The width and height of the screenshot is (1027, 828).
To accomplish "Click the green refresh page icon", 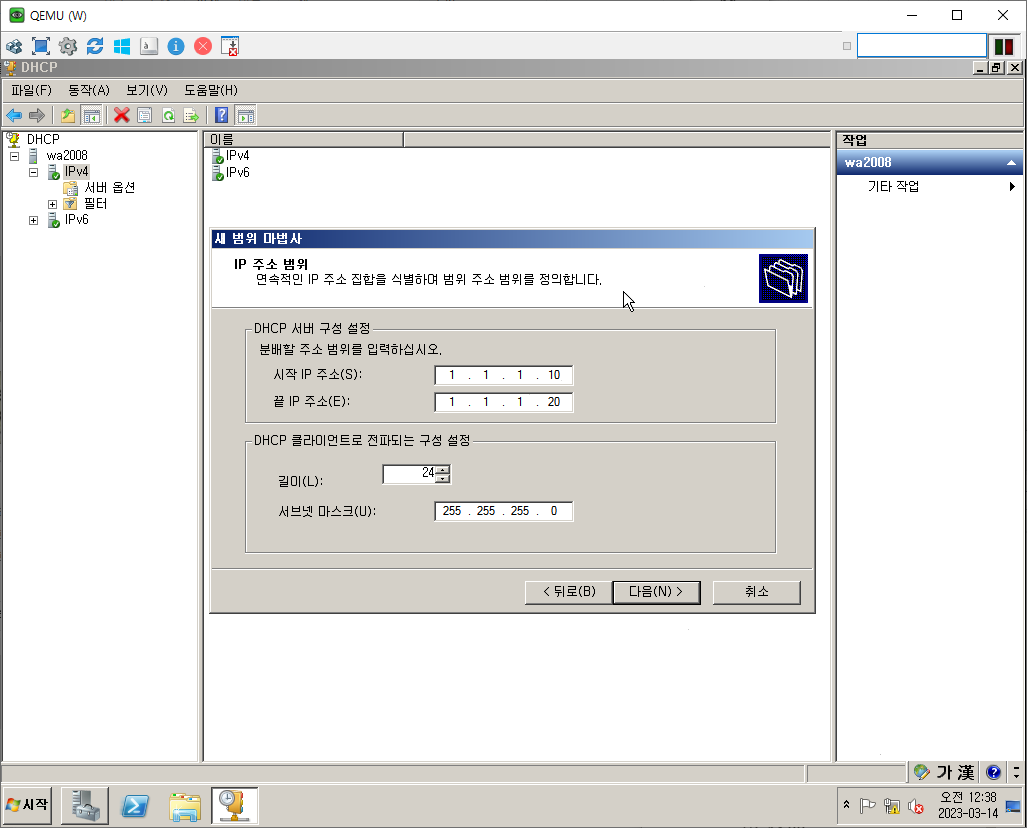I will pos(168,116).
